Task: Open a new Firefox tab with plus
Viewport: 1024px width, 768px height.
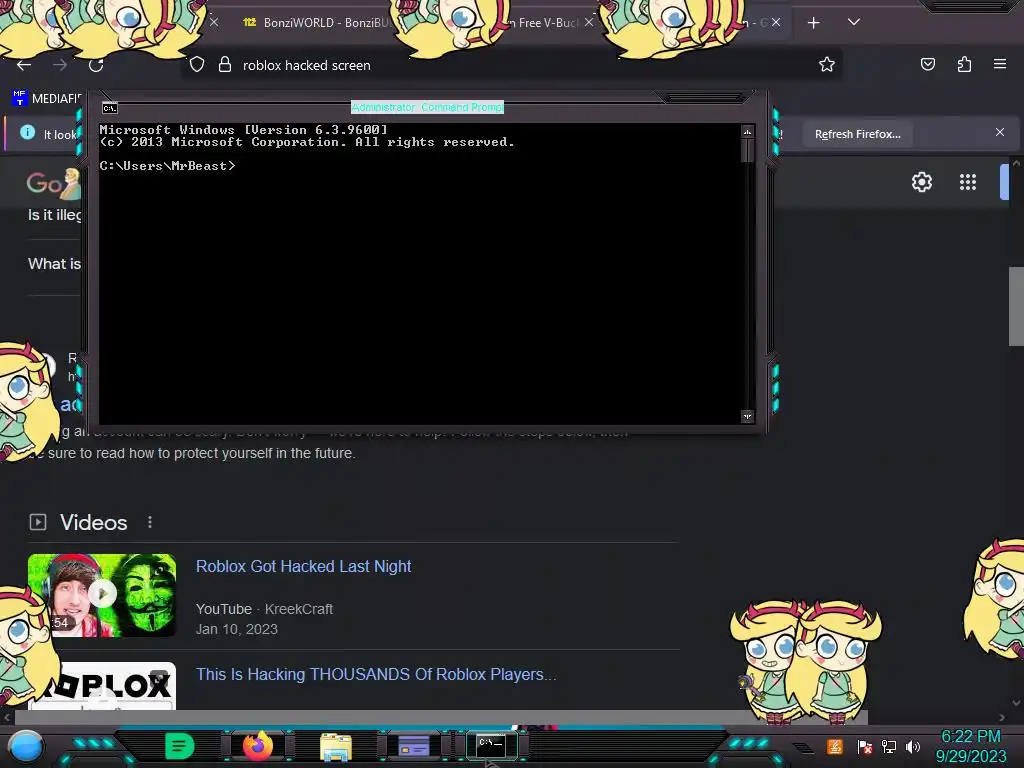Action: pos(813,23)
